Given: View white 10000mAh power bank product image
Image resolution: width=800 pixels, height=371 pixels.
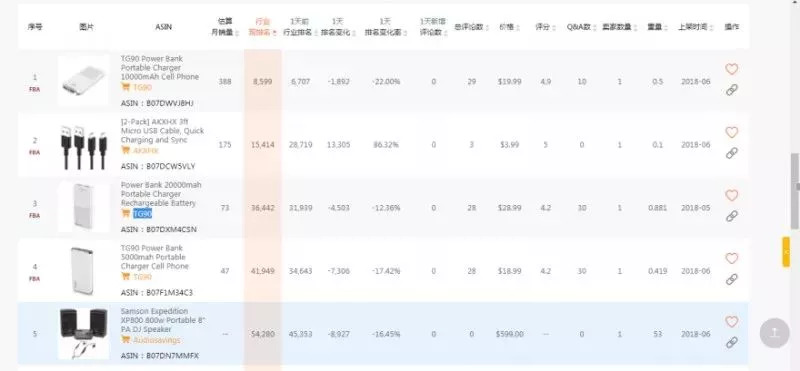Looking at the screenshot, I should coord(83,80).
